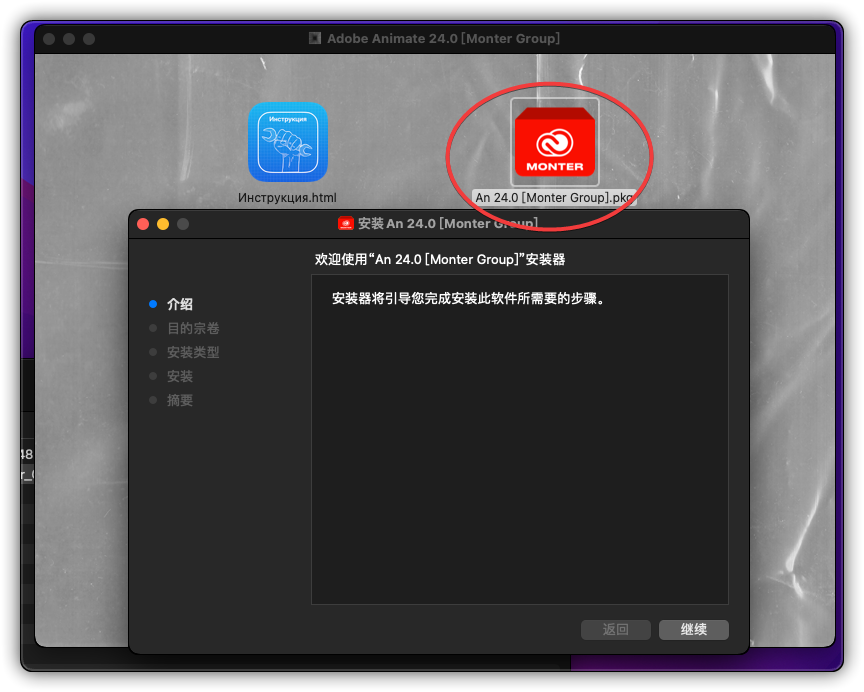Select the 目的宗卷 step in sidebar
864x692 pixels.
pyautogui.click(x=193, y=328)
